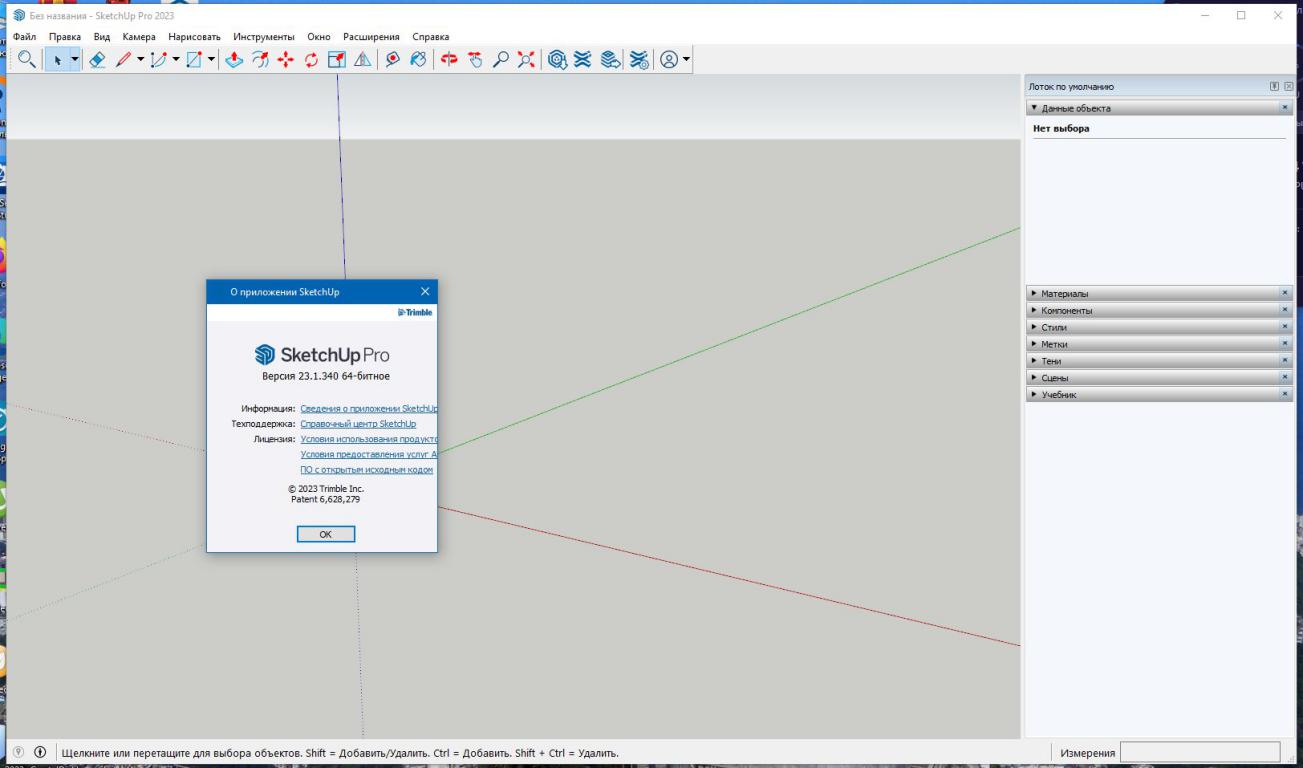Collapse the Данные объекта panel

[1075, 108]
